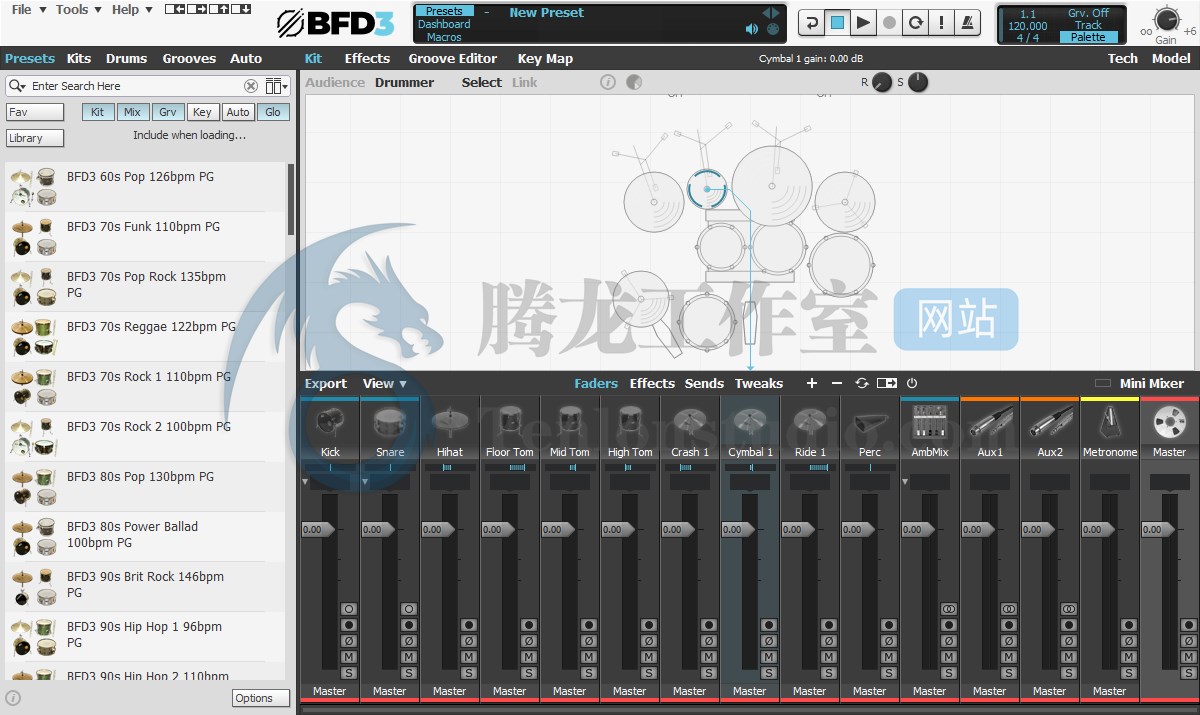Mute the Kick channel
The height and width of the screenshot is (715, 1200).
point(349,657)
